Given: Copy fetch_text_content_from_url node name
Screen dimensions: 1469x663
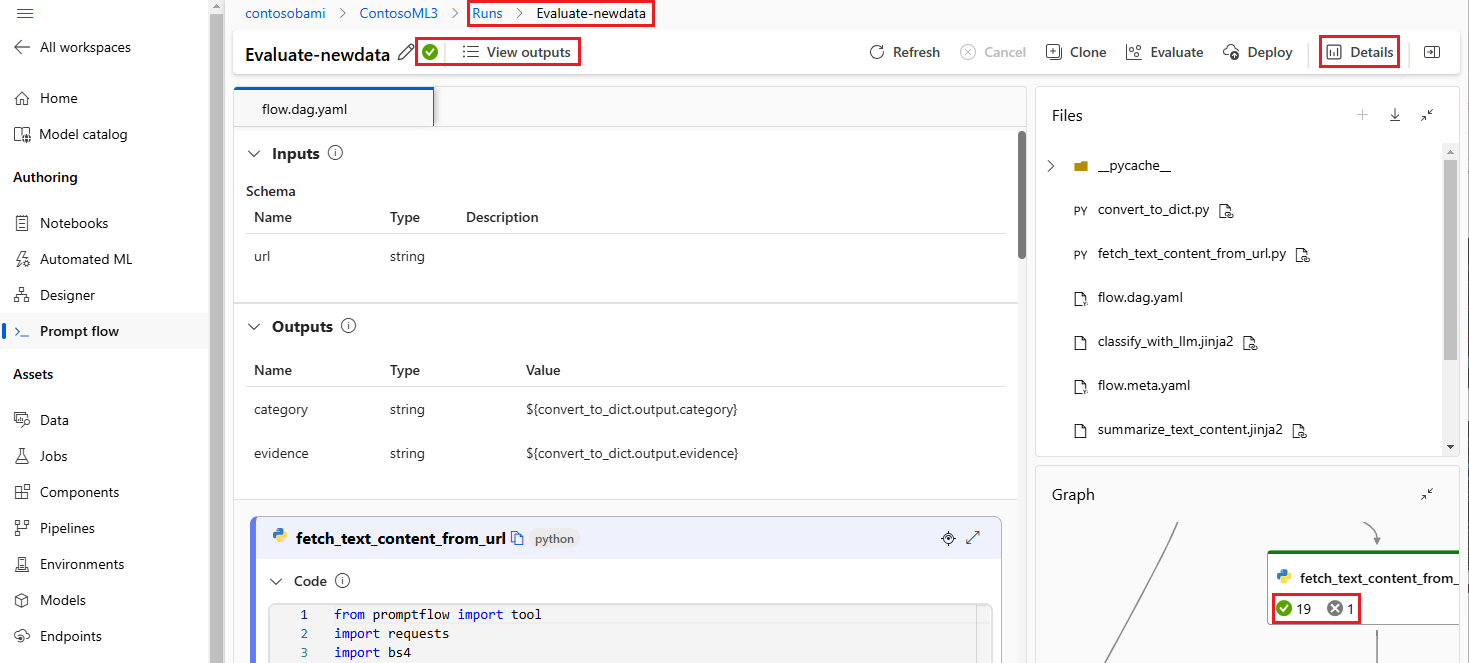Looking at the screenshot, I should tap(517, 538).
